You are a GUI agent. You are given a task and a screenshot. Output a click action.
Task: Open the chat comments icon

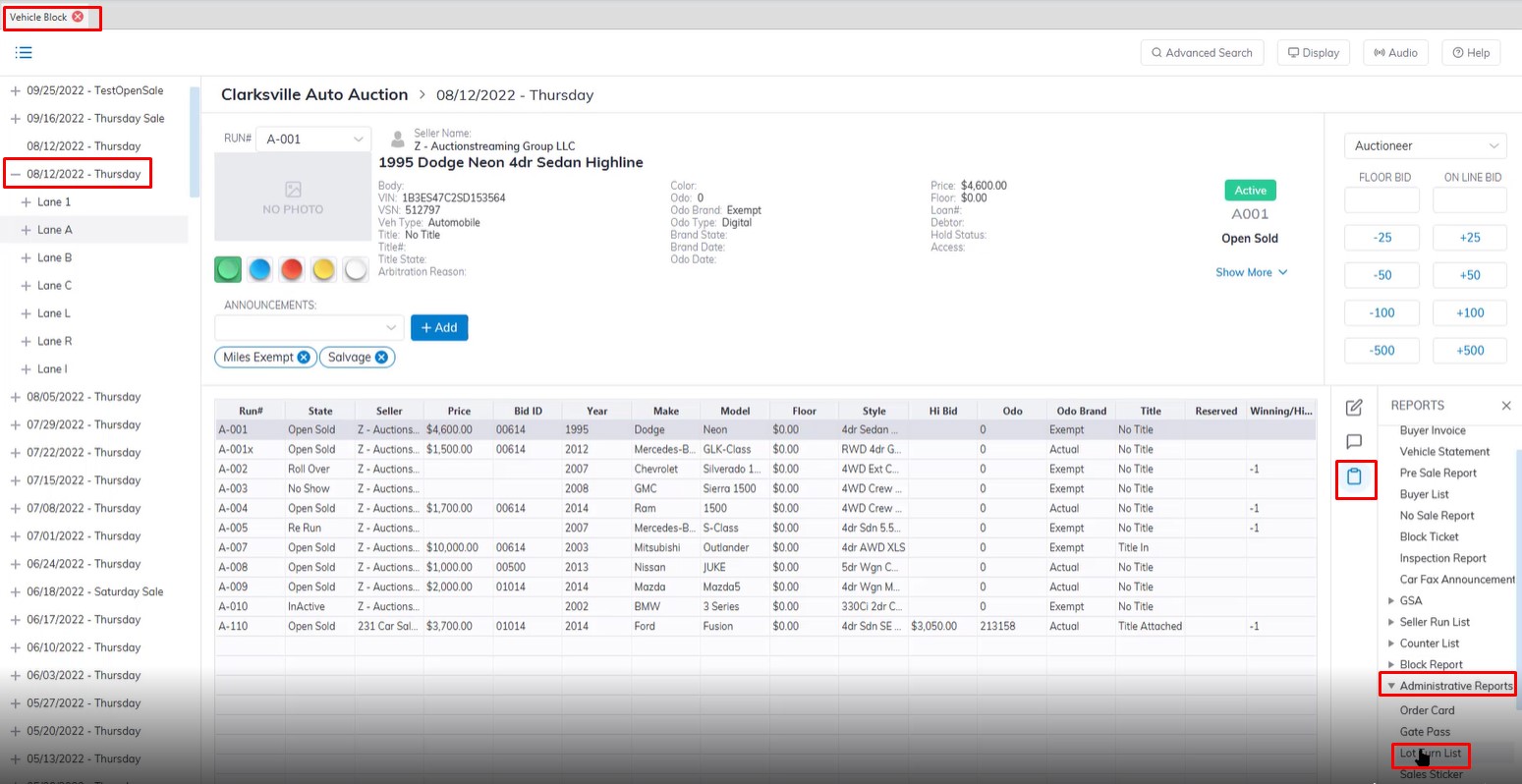click(1353, 442)
